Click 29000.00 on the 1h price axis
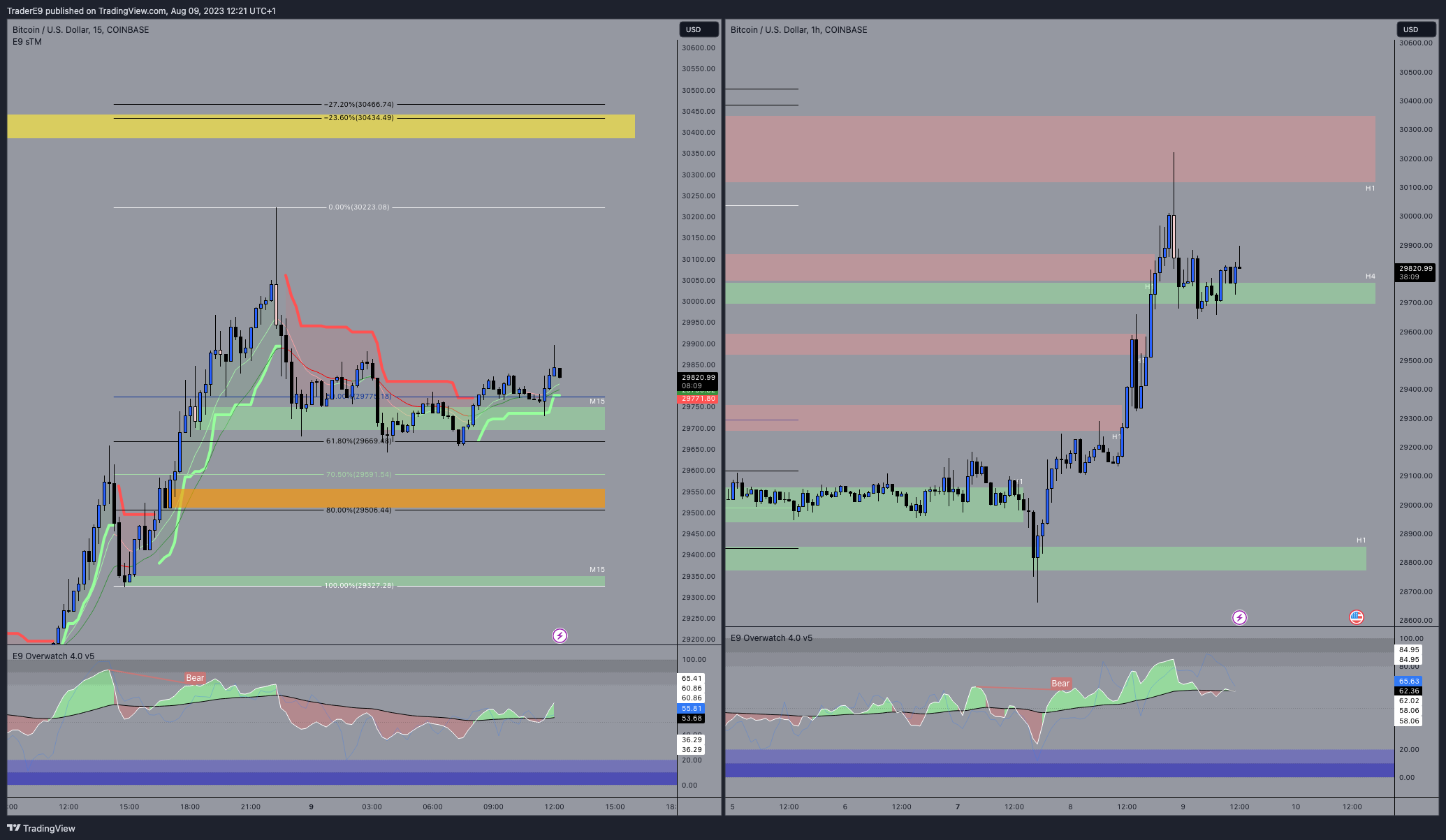This screenshot has width=1446, height=840. (x=1416, y=506)
